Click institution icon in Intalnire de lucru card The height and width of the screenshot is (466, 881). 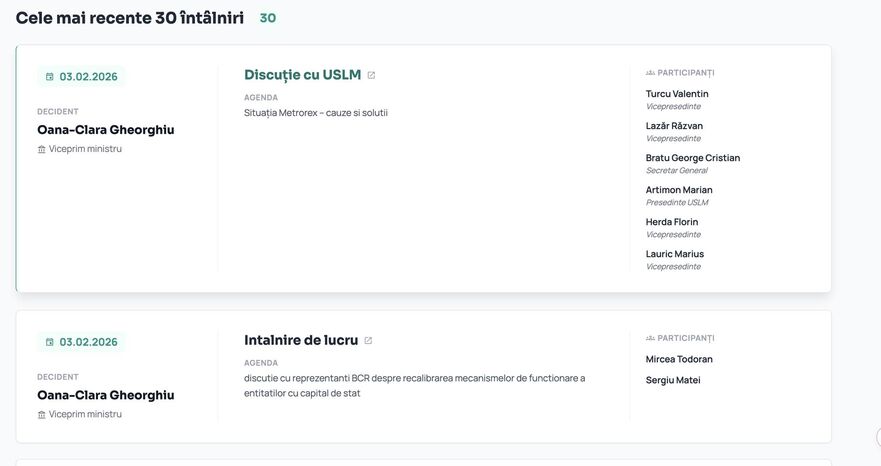[x=42, y=415]
